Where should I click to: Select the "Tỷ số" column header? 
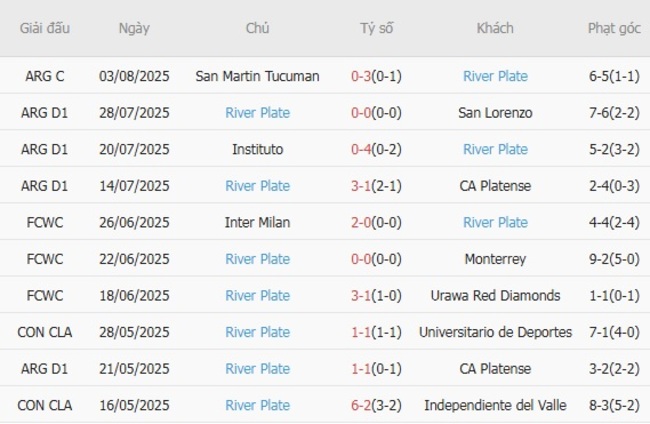point(376,28)
